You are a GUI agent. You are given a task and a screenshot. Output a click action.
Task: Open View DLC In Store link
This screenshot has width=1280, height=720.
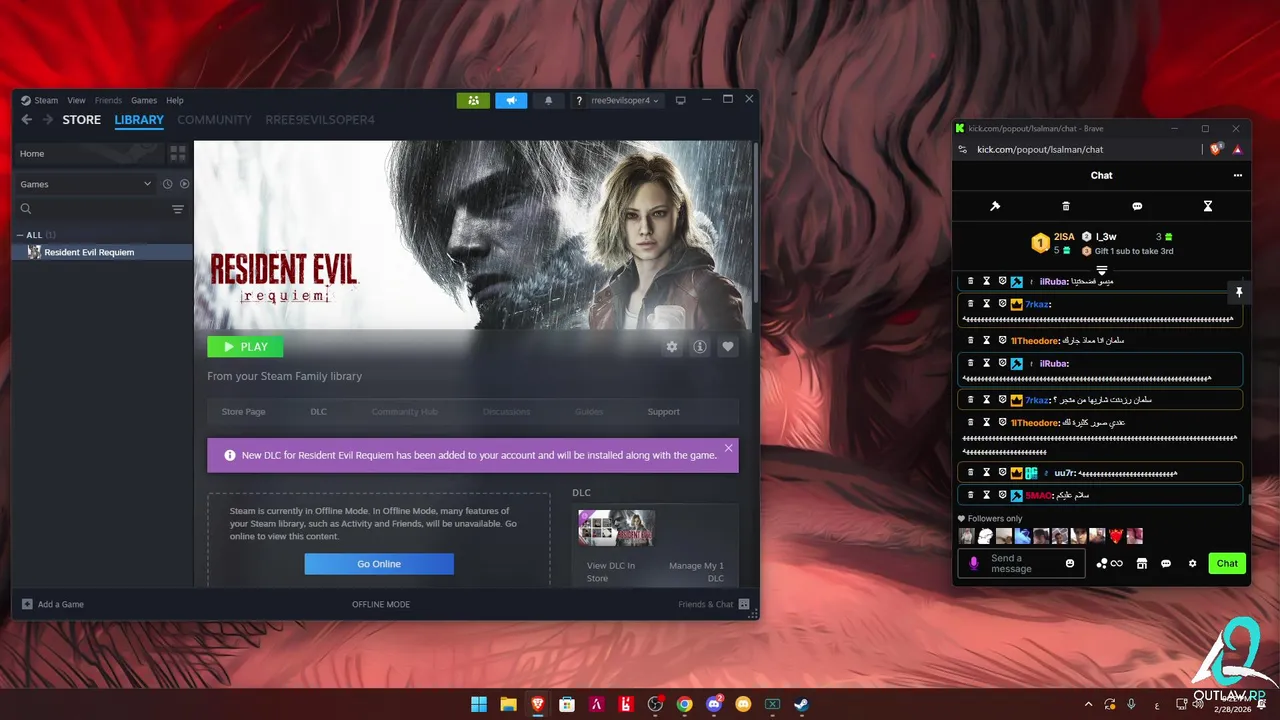click(x=611, y=572)
